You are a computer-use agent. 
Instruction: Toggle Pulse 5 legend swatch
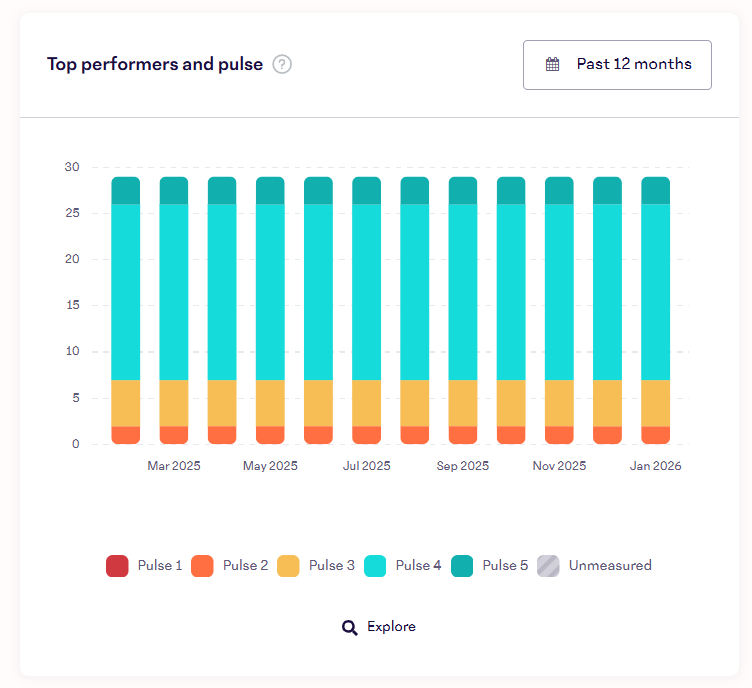click(463, 566)
